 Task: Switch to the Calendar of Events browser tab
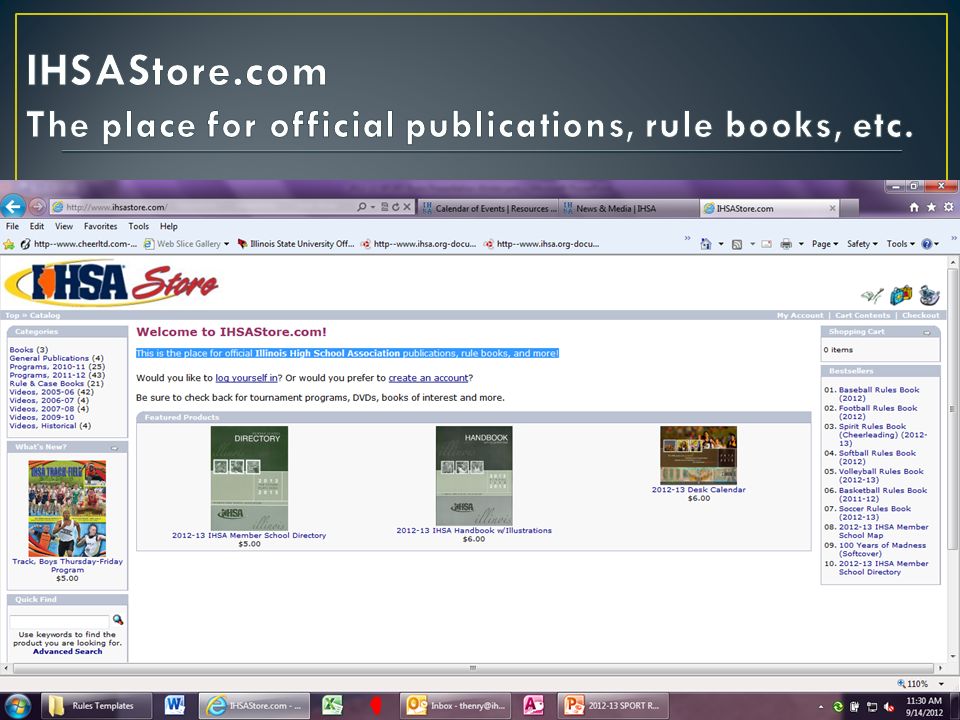(488, 208)
